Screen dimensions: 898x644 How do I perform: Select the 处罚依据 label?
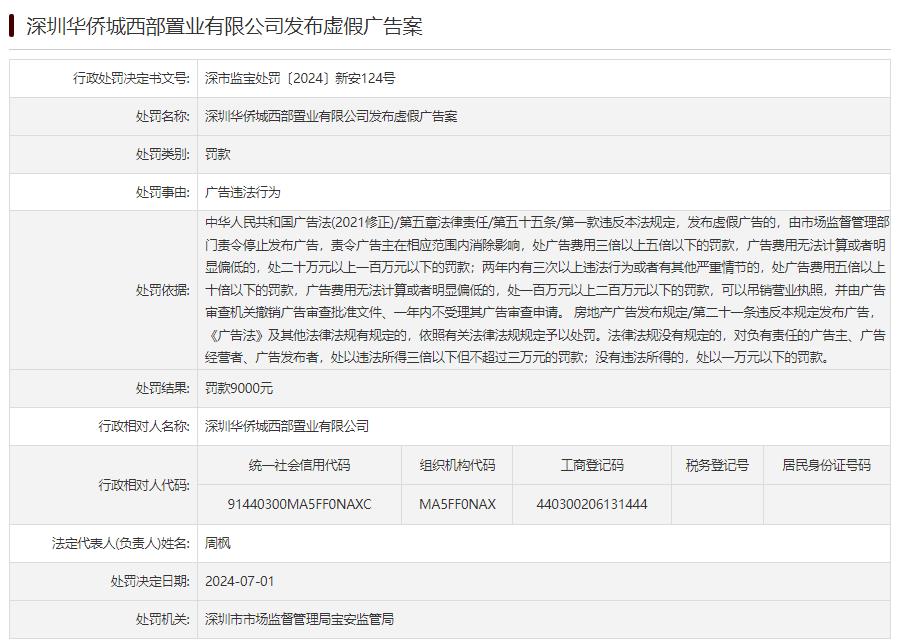point(163,290)
